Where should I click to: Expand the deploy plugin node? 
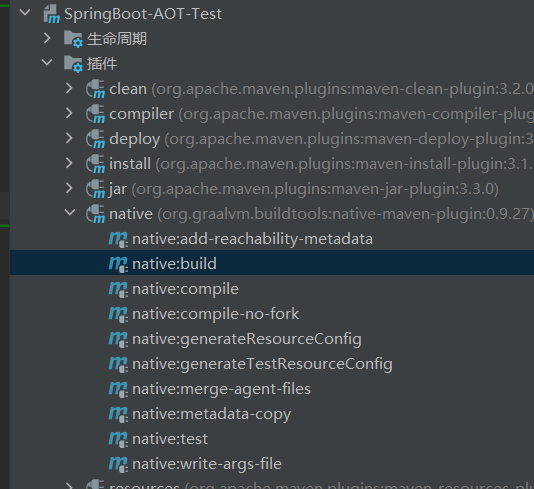point(69,138)
